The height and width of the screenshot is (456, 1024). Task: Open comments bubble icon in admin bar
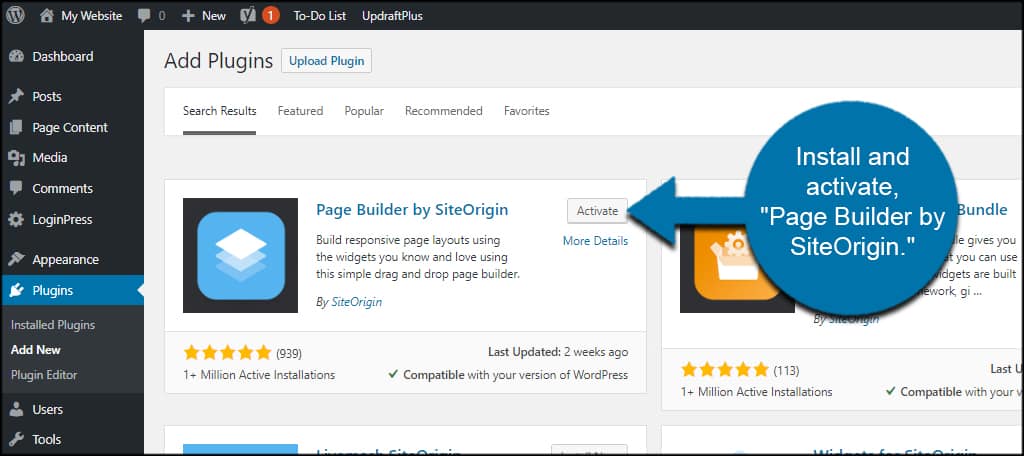[x=144, y=16]
